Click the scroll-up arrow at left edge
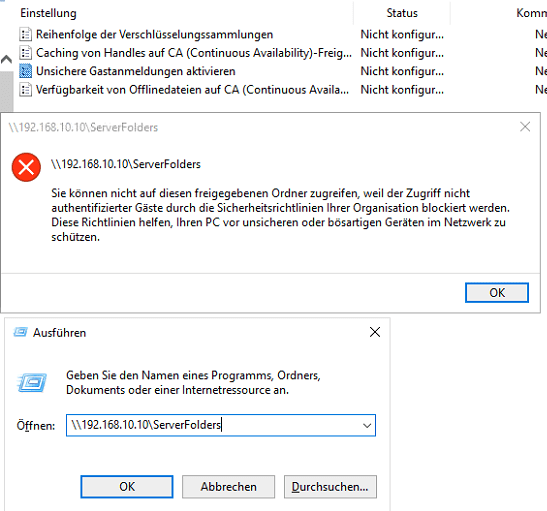Viewport: 547px width, 511px height. [x=6, y=60]
